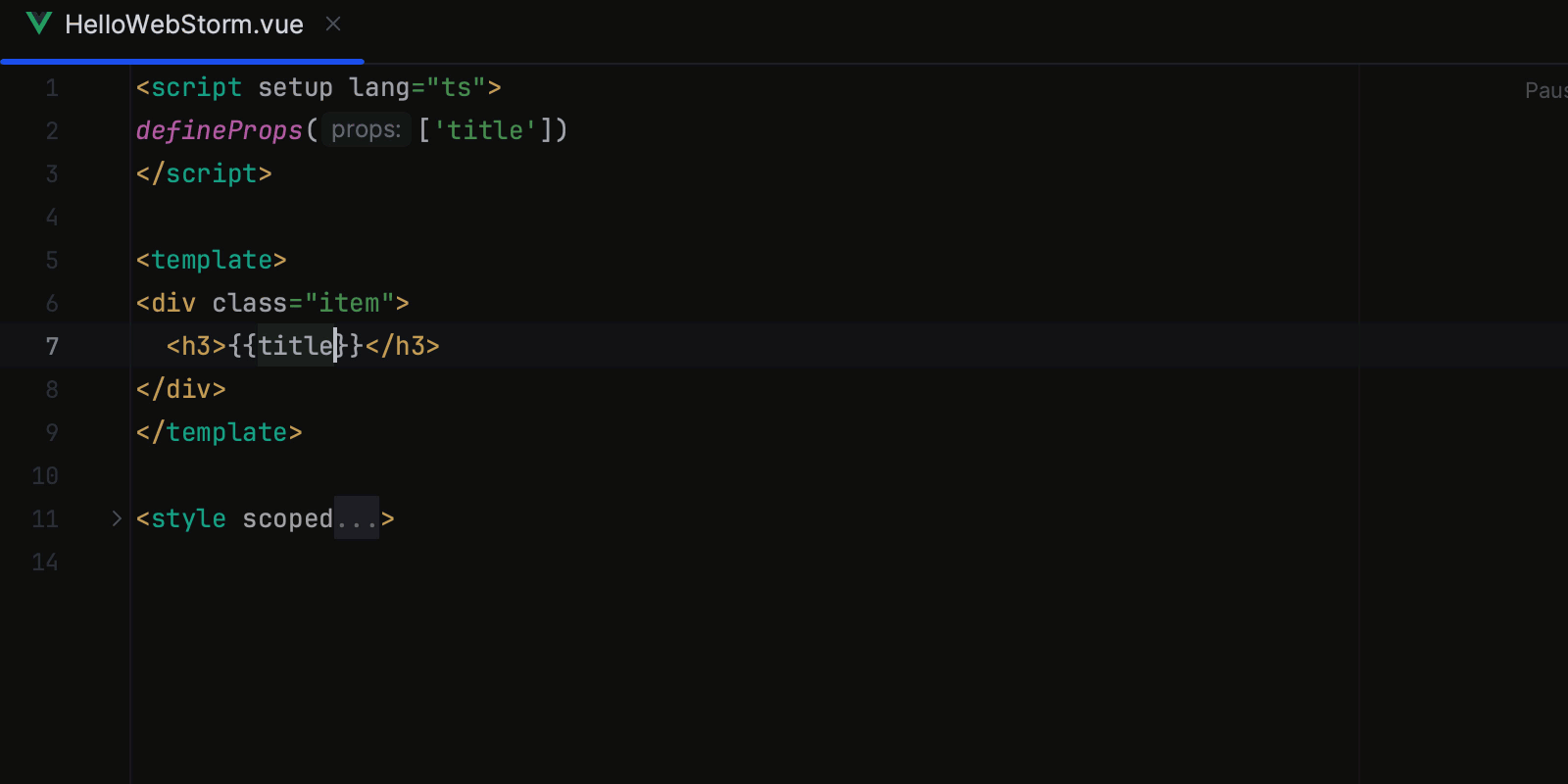Click the closing div tag
The height and width of the screenshot is (784, 1568).
181,389
